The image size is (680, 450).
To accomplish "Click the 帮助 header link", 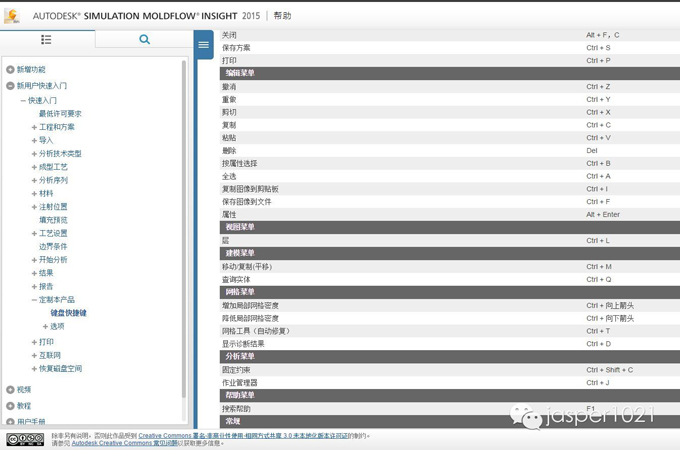I will pyautogui.click(x=282, y=16).
